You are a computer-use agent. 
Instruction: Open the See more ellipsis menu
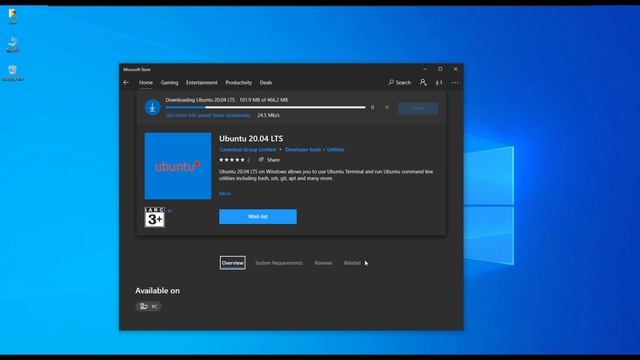click(x=455, y=82)
